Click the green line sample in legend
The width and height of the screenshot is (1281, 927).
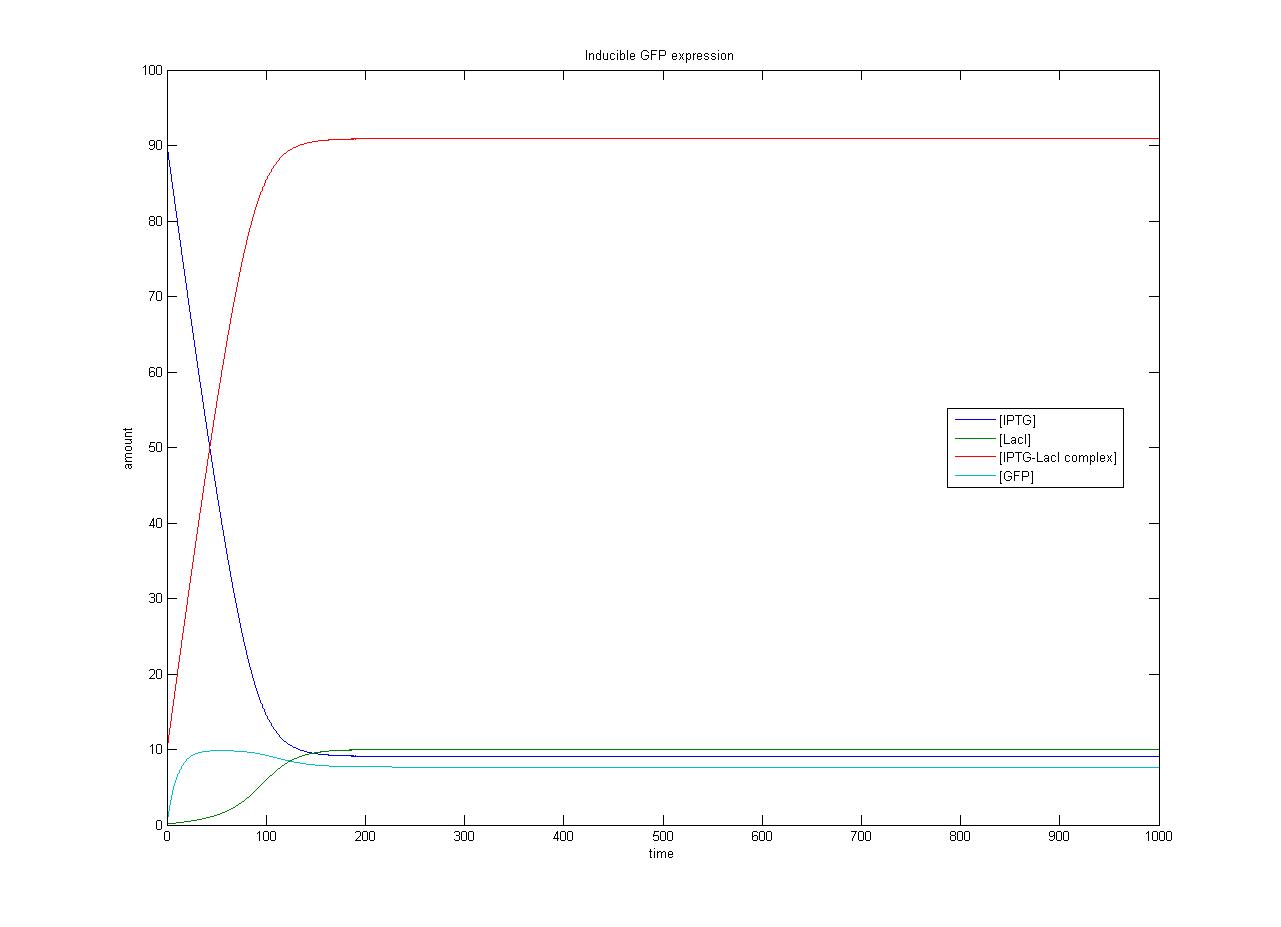pos(974,439)
